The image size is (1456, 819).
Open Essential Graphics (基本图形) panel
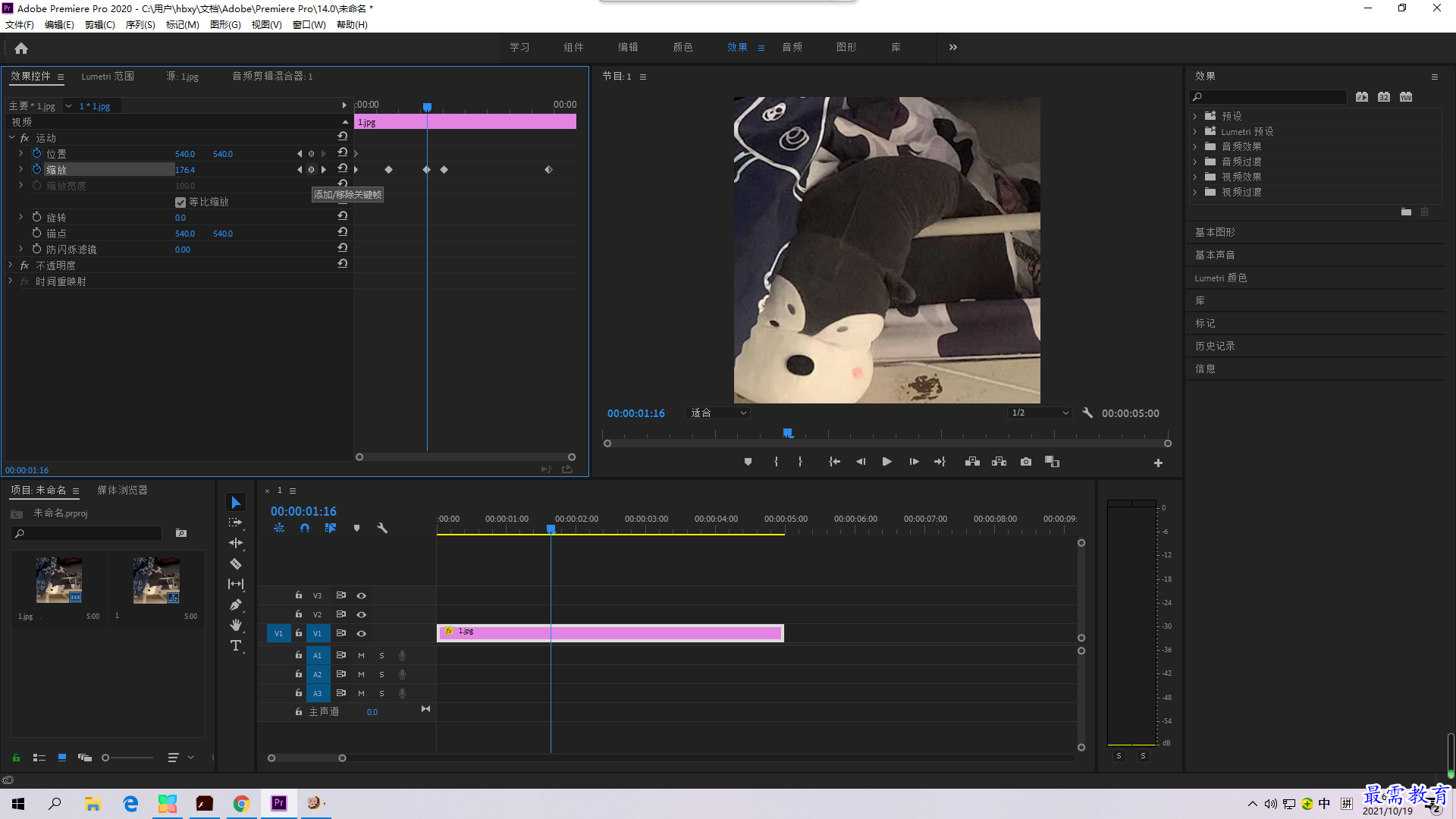click(1215, 232)
